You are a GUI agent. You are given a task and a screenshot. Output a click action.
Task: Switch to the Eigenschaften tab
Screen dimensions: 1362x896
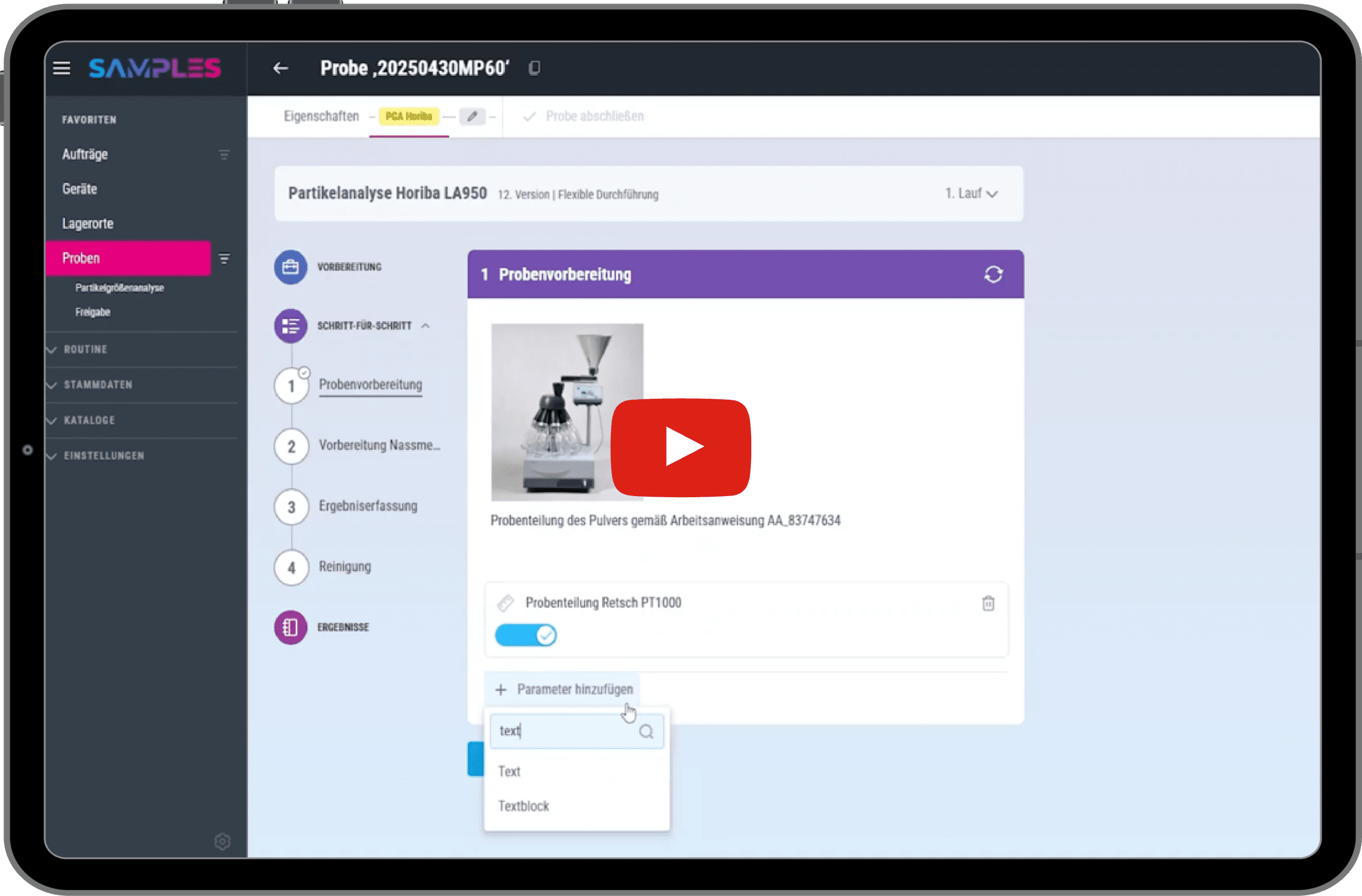tap(321, 116)
